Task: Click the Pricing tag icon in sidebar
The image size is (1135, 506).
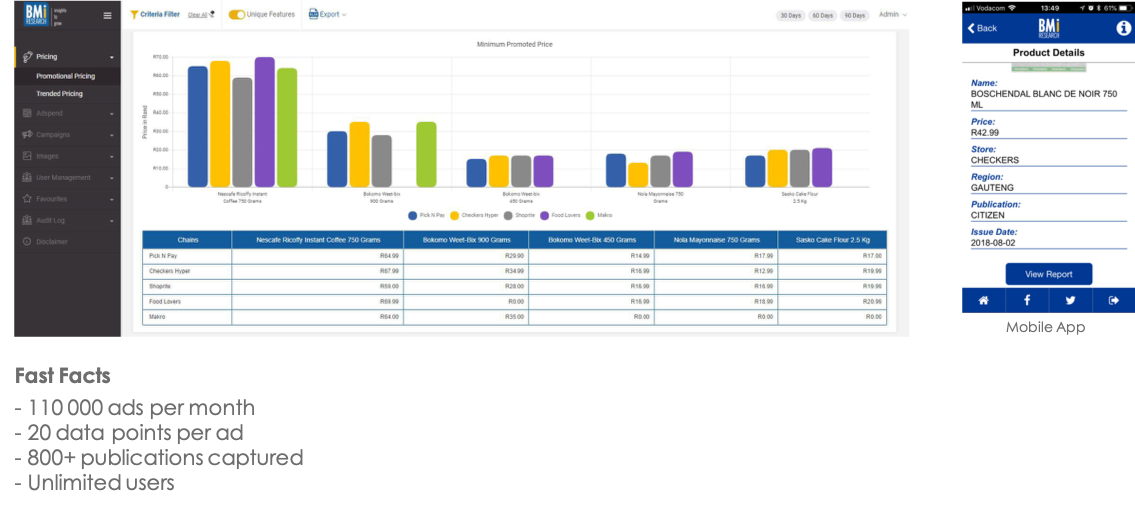Action: 27,56
